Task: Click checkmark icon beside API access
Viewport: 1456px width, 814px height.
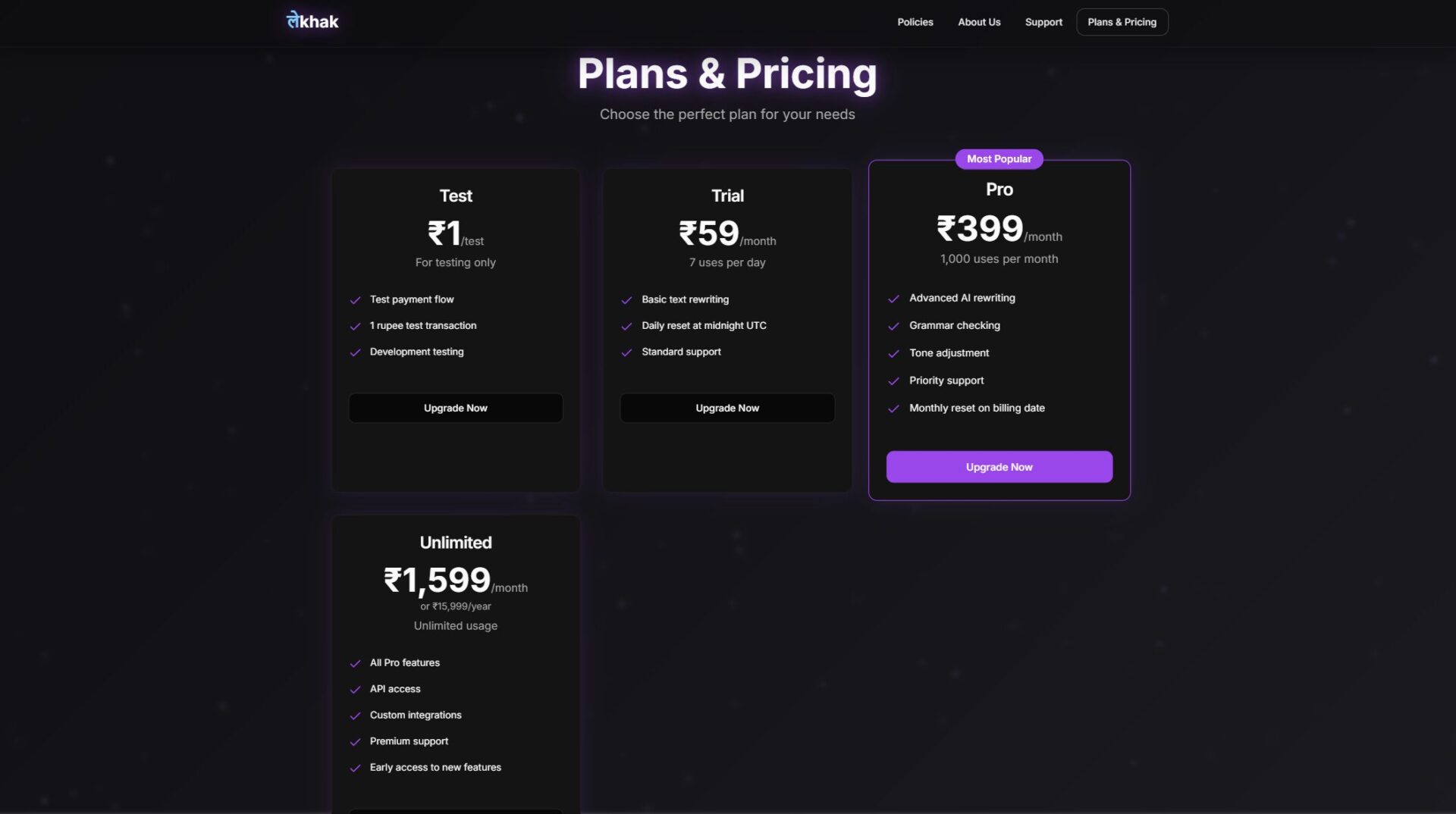Action: [x=355, y=690]
